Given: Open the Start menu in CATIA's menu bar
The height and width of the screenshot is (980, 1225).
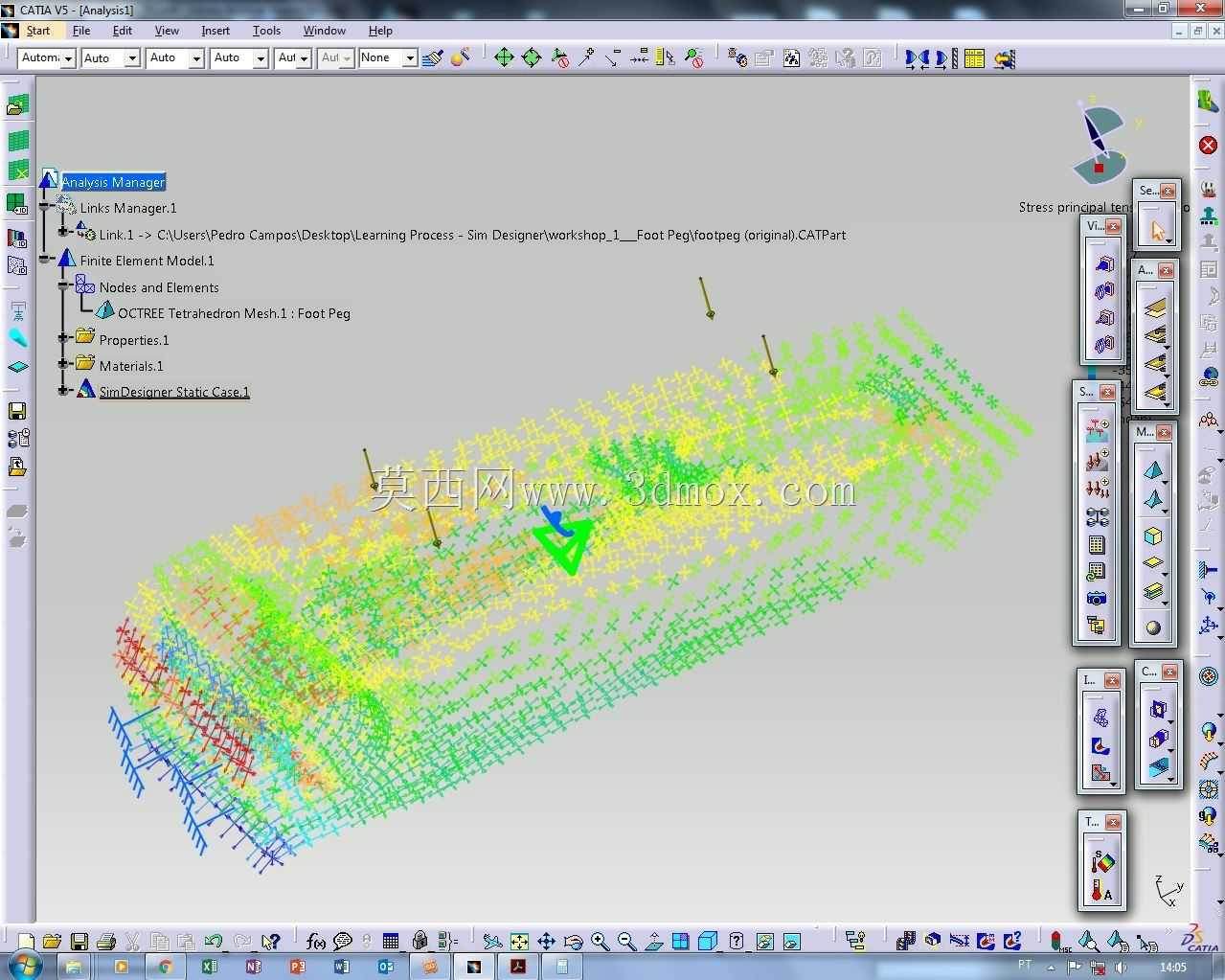Looking at the screenshot, I should pos(37,31).
